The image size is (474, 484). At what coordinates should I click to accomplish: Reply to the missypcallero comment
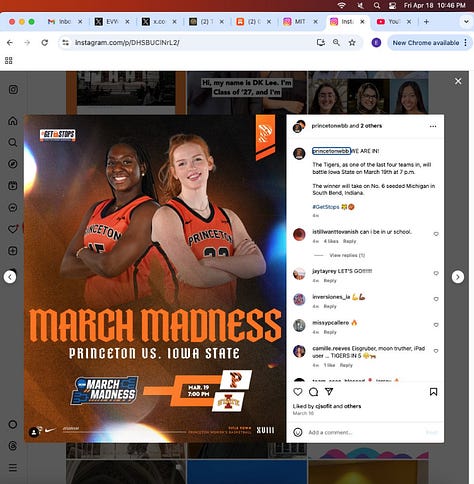[330, 332]
